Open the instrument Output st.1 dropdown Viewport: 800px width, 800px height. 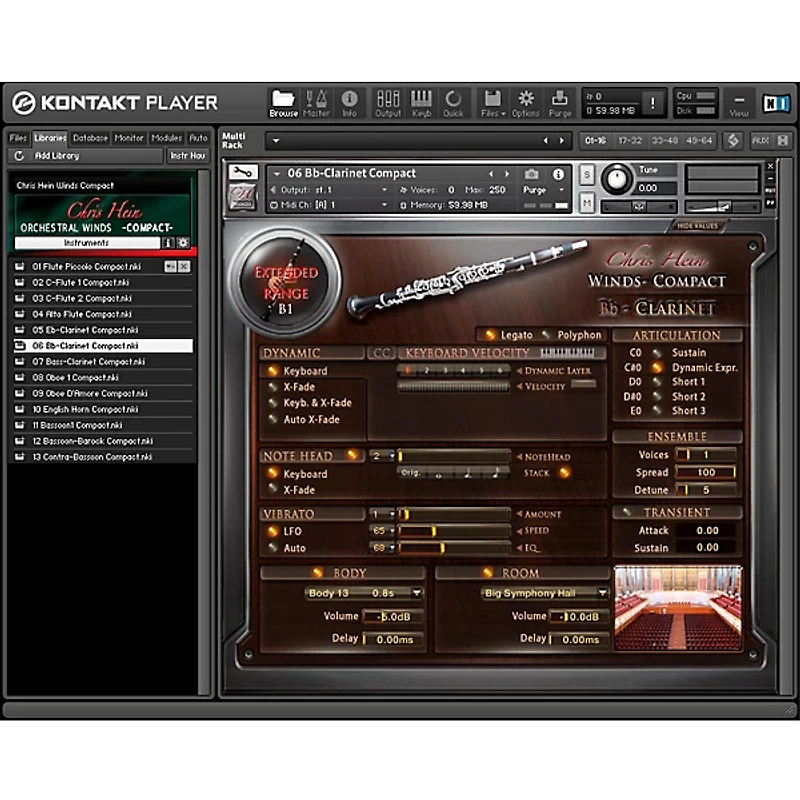(x=385, y=190)
